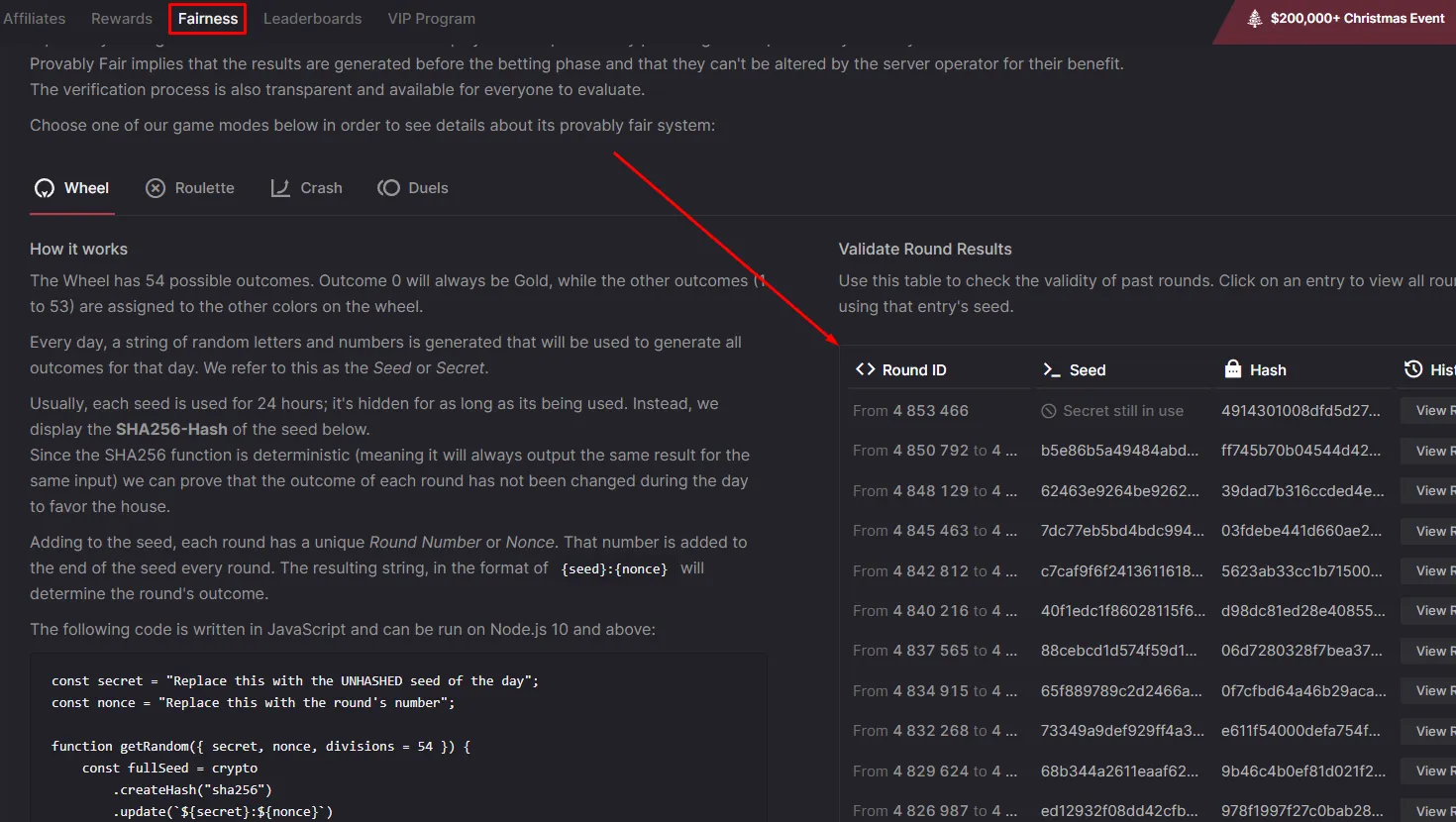
Task: Click hash 4914301008dfd5d27...
Action: pyautogui.click(x=1300, y=411)
